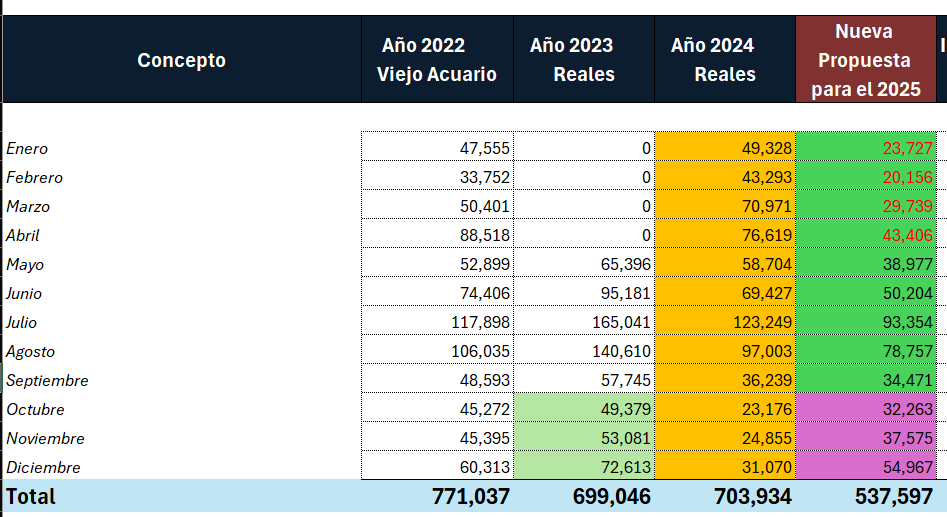This screenshot has height=517, width=947.
Task: Click the purple cell showing 54,967
Action: pyautogui.click(x=866, y=468)
